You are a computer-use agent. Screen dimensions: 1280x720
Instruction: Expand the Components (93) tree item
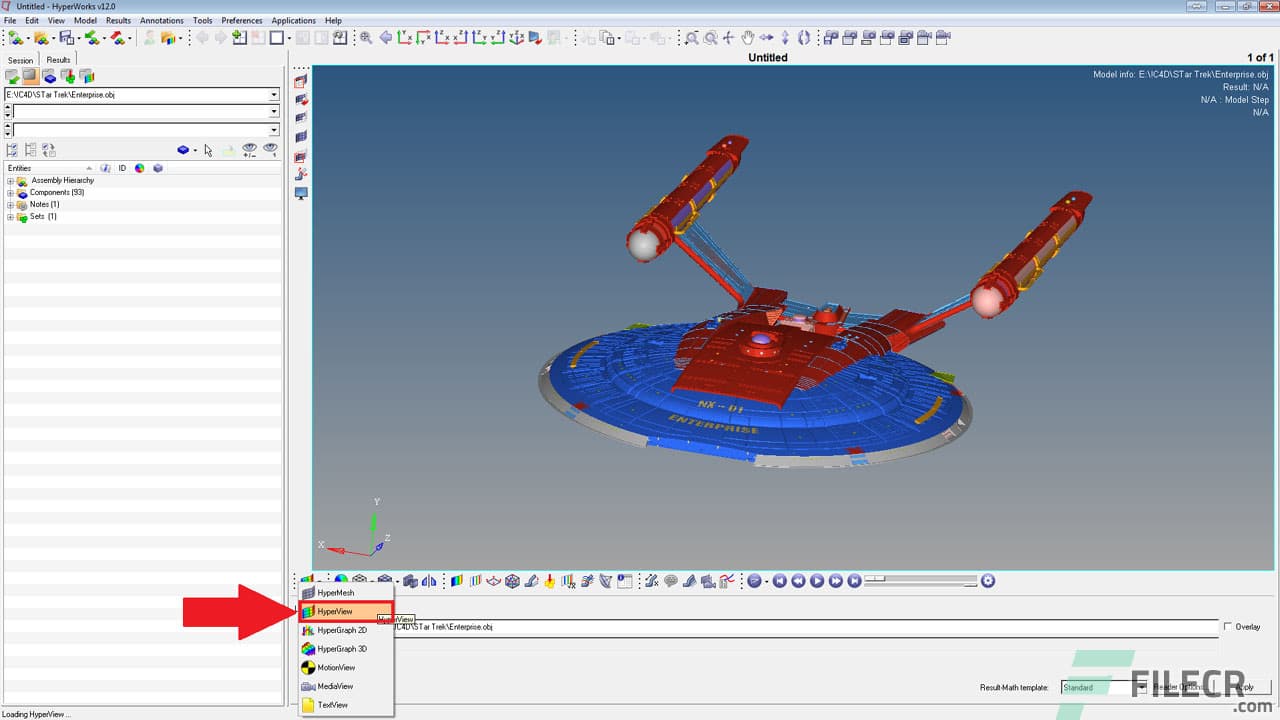[x=10, y=192]
